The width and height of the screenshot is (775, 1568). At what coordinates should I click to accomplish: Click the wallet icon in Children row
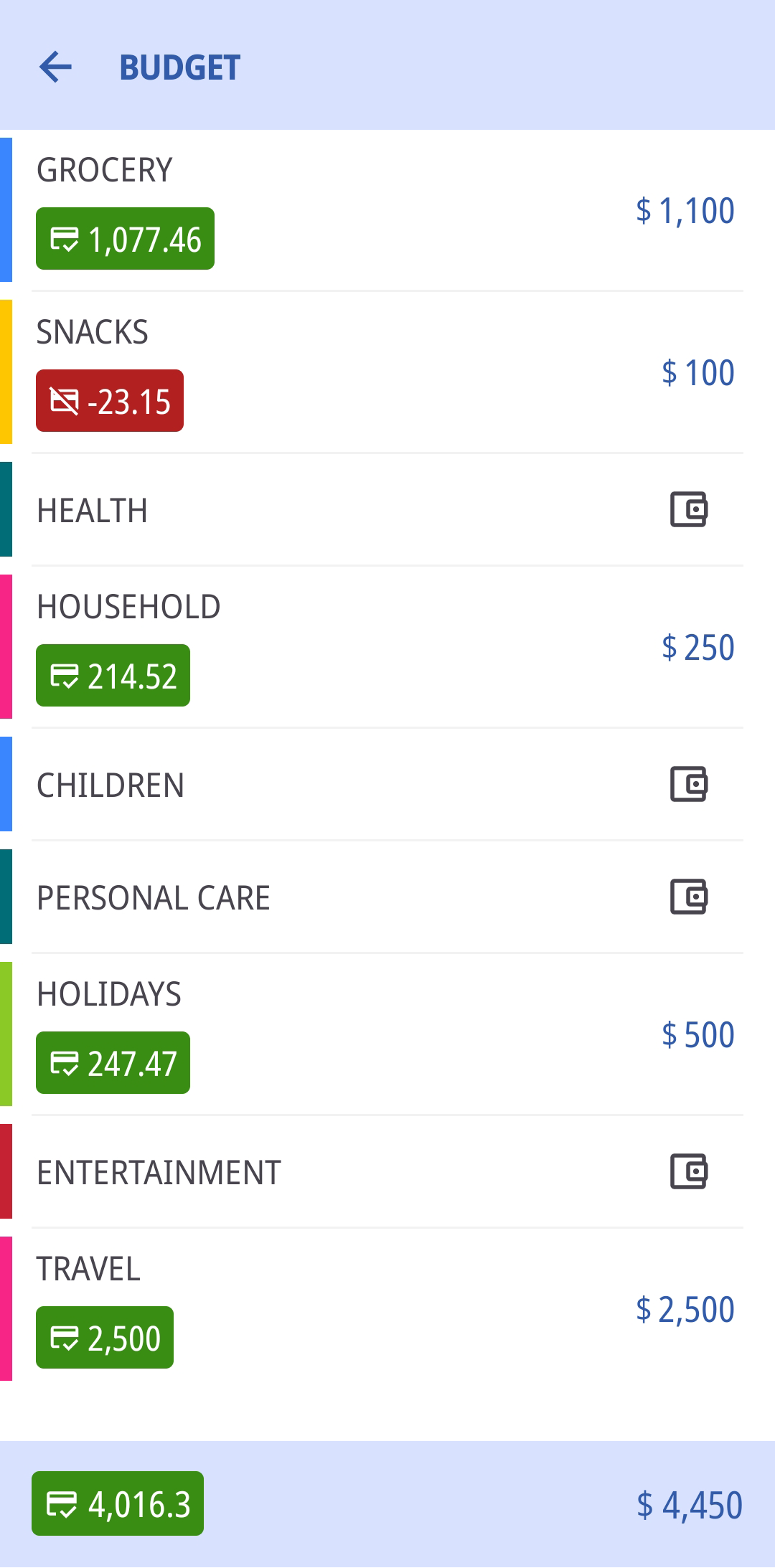coord(689,784)
